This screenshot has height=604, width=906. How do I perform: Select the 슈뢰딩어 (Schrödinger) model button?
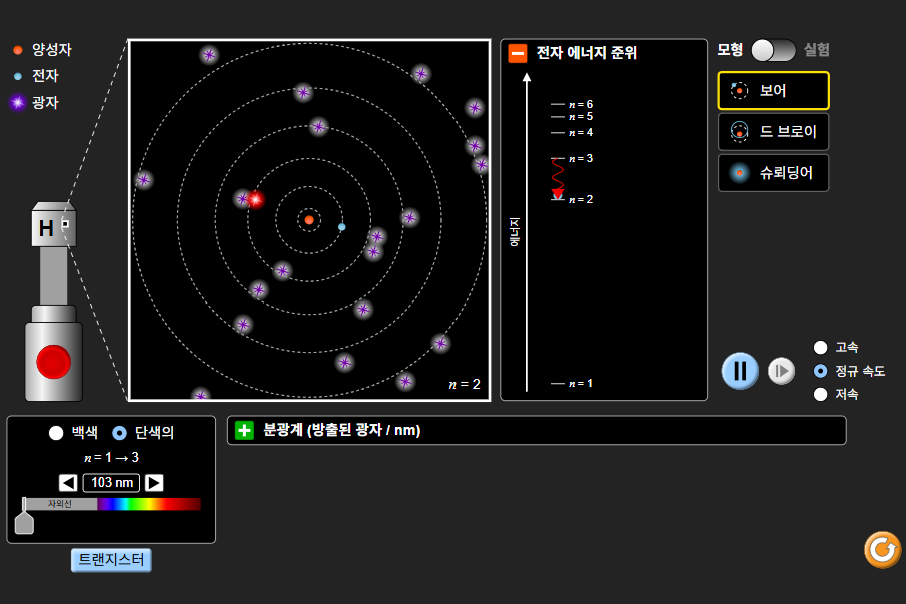tap(773, 173)
